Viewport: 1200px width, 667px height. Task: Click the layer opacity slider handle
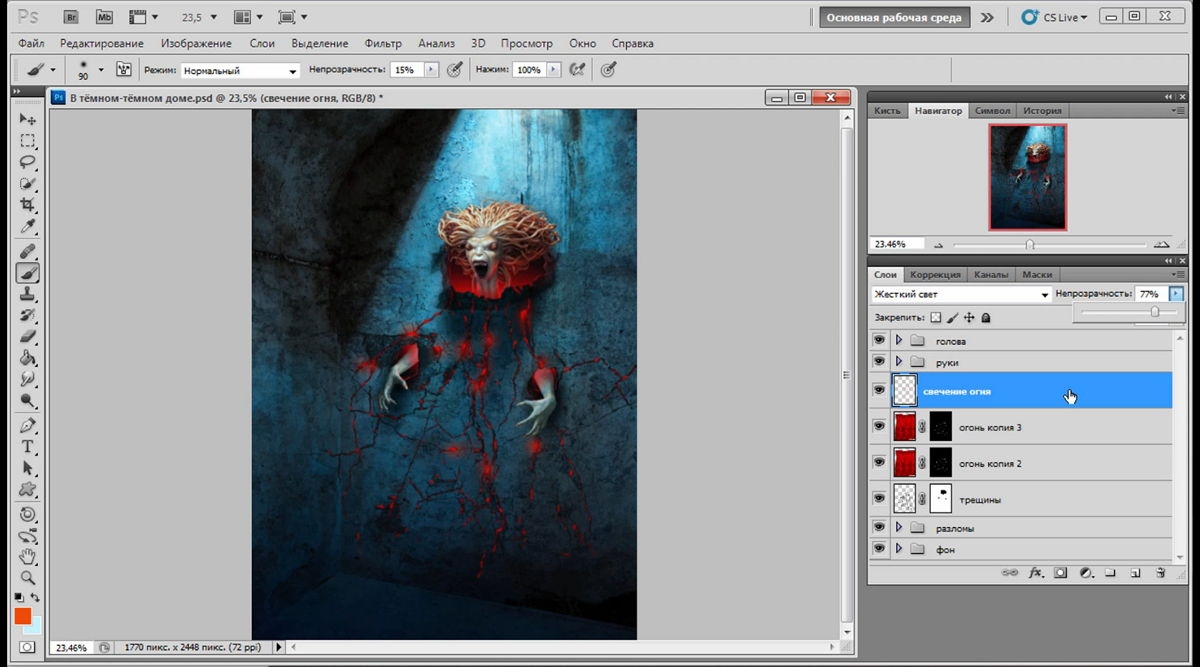(x=1155, y=312)
